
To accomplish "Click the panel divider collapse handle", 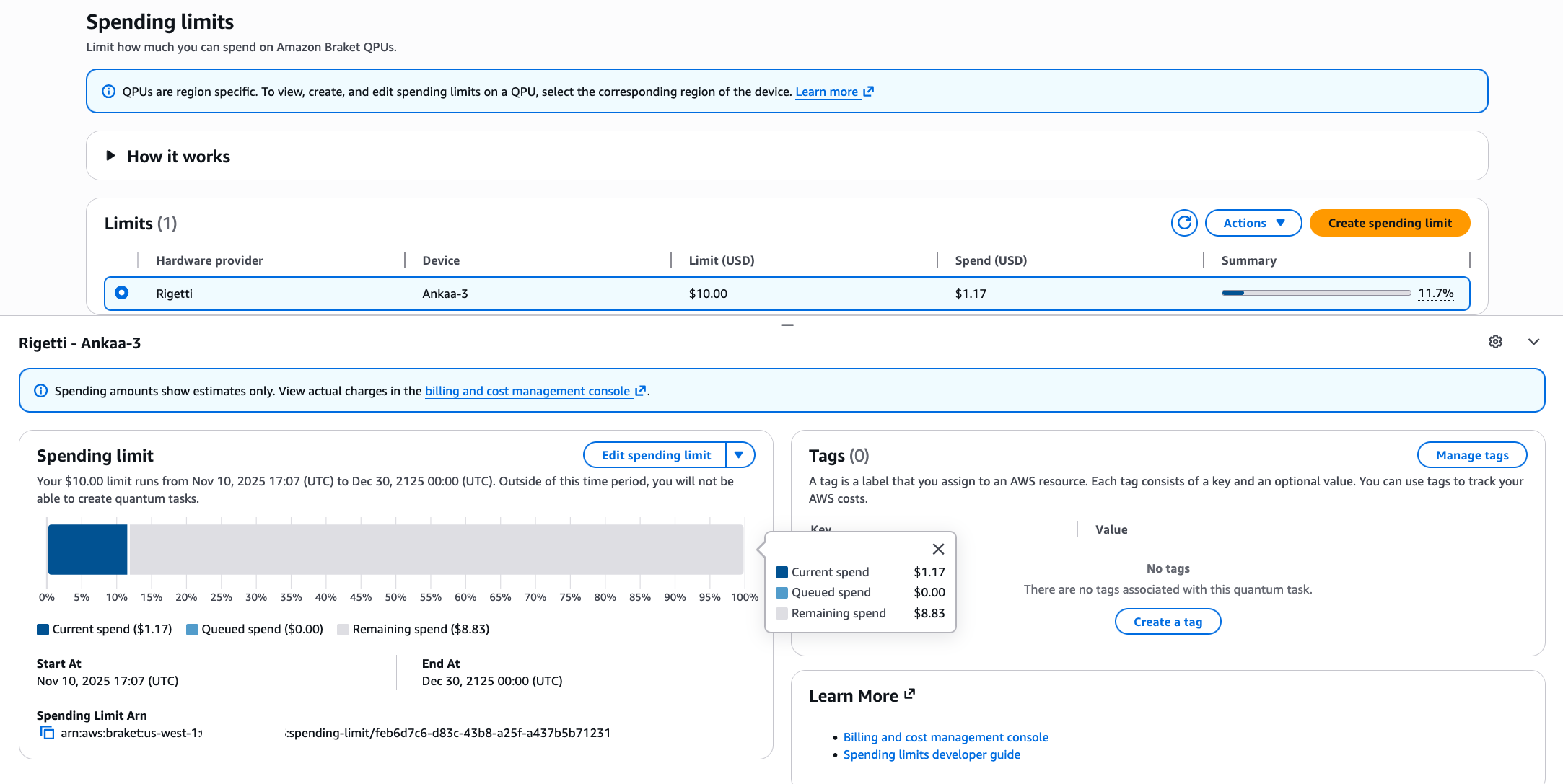I will coord(787,325).
